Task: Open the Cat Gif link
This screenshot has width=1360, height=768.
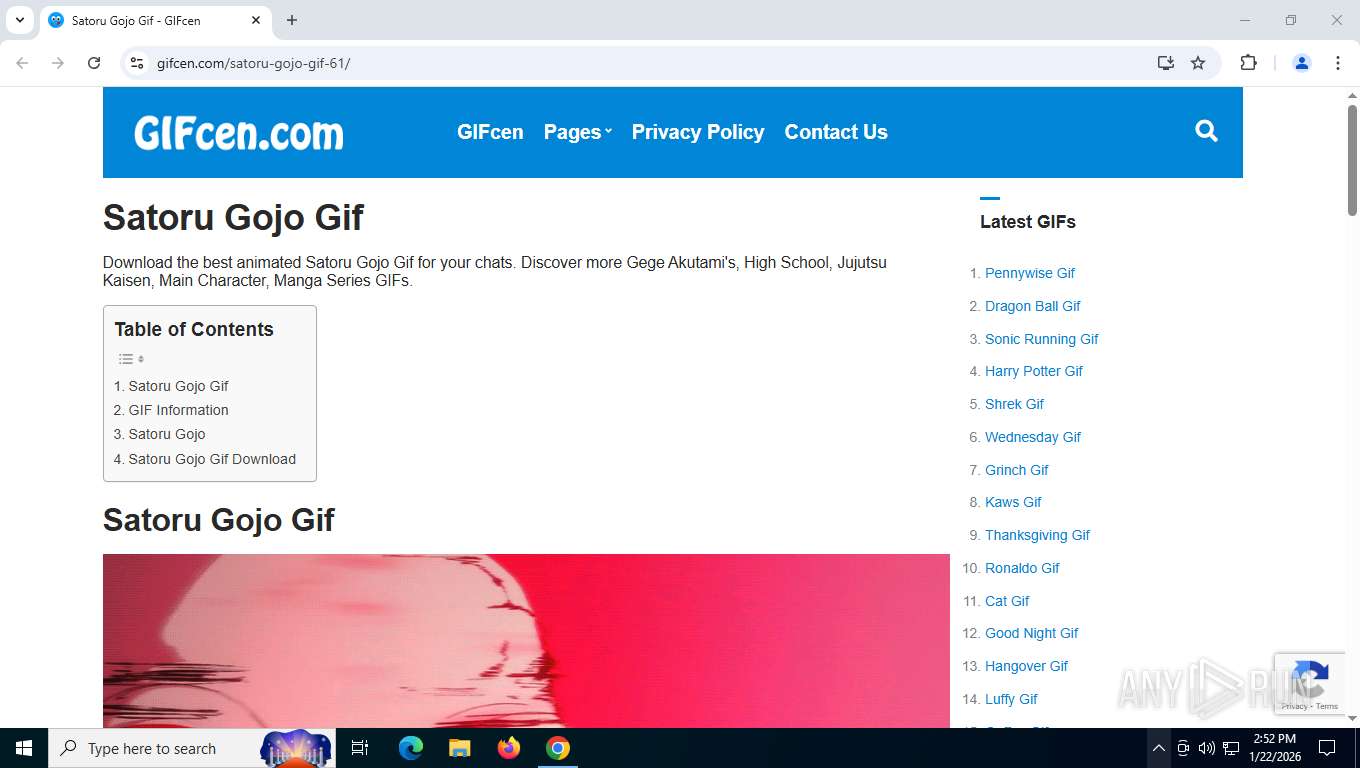Action: click(1007, 601)
